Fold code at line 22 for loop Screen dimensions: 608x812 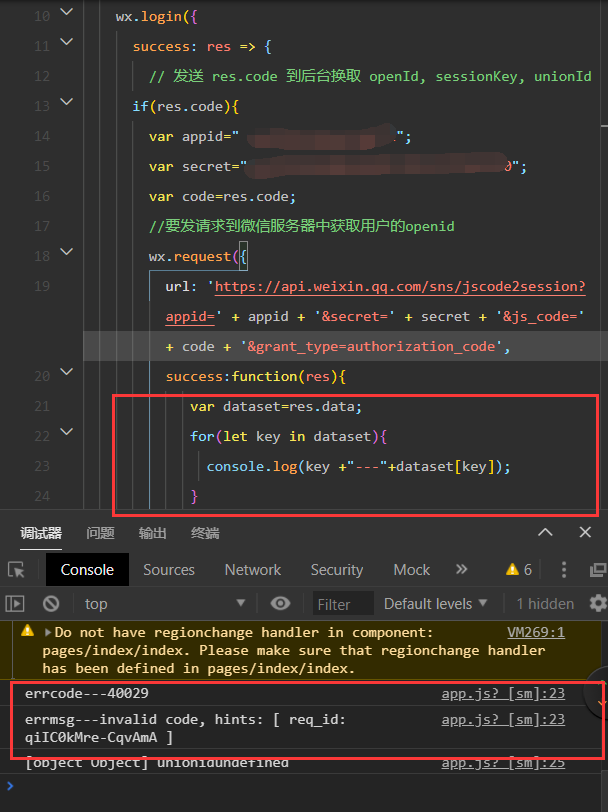pyautogui.click(x=67, y=432)
